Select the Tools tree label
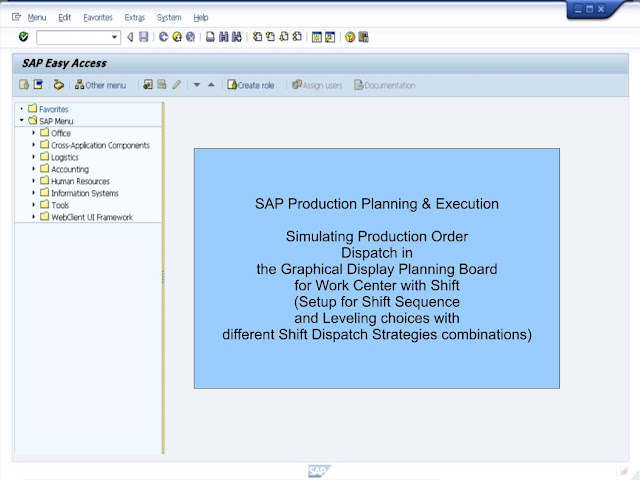Viewport: 640px width, 480px height. point(60,205)
